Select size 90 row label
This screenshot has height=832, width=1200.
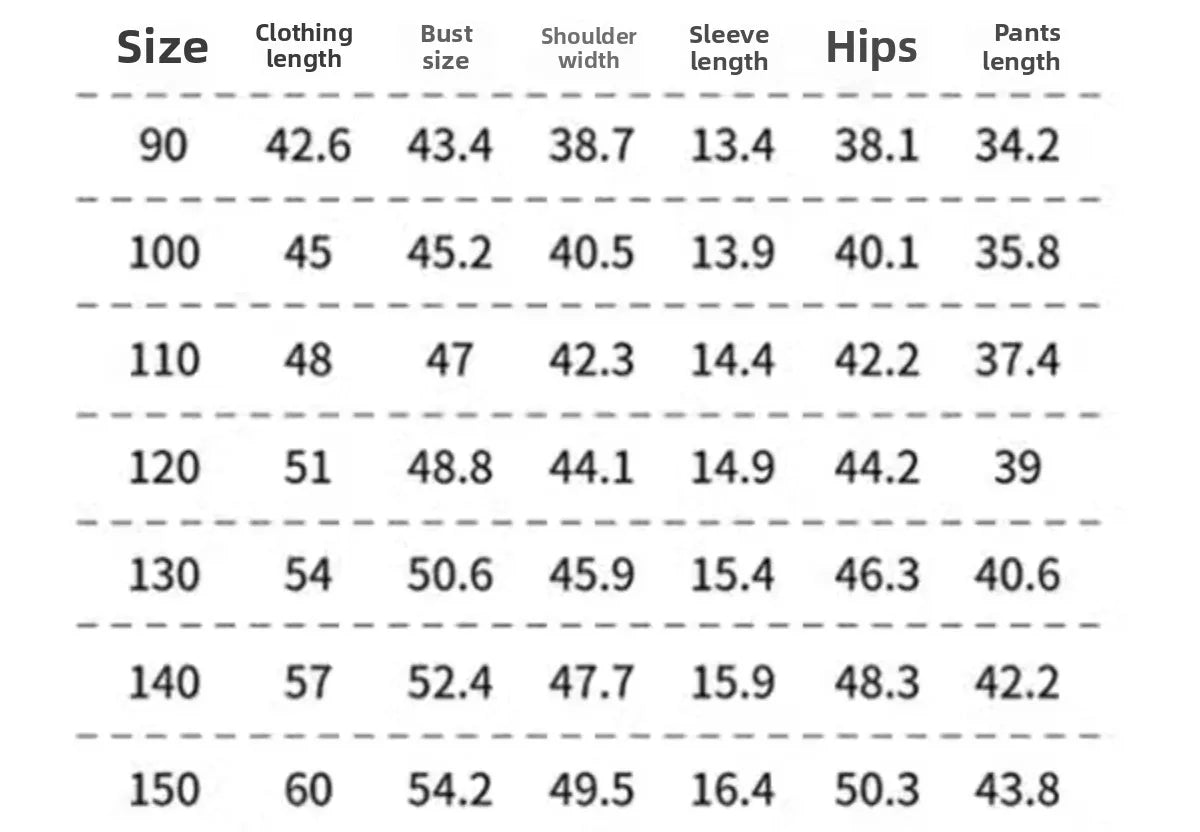(x=163, y=147)
